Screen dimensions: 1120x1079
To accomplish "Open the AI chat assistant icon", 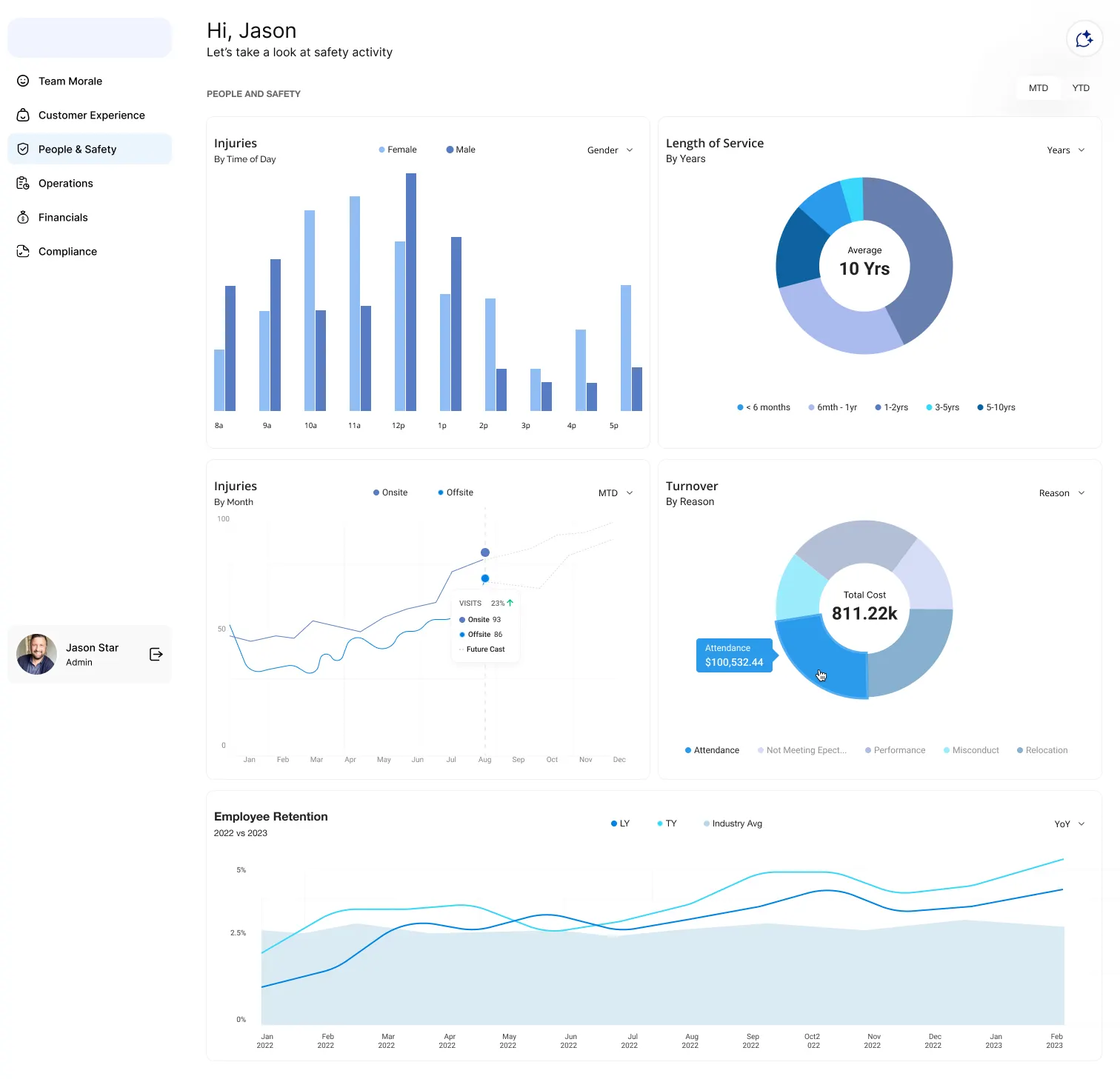I will (x=1084, y=39).
